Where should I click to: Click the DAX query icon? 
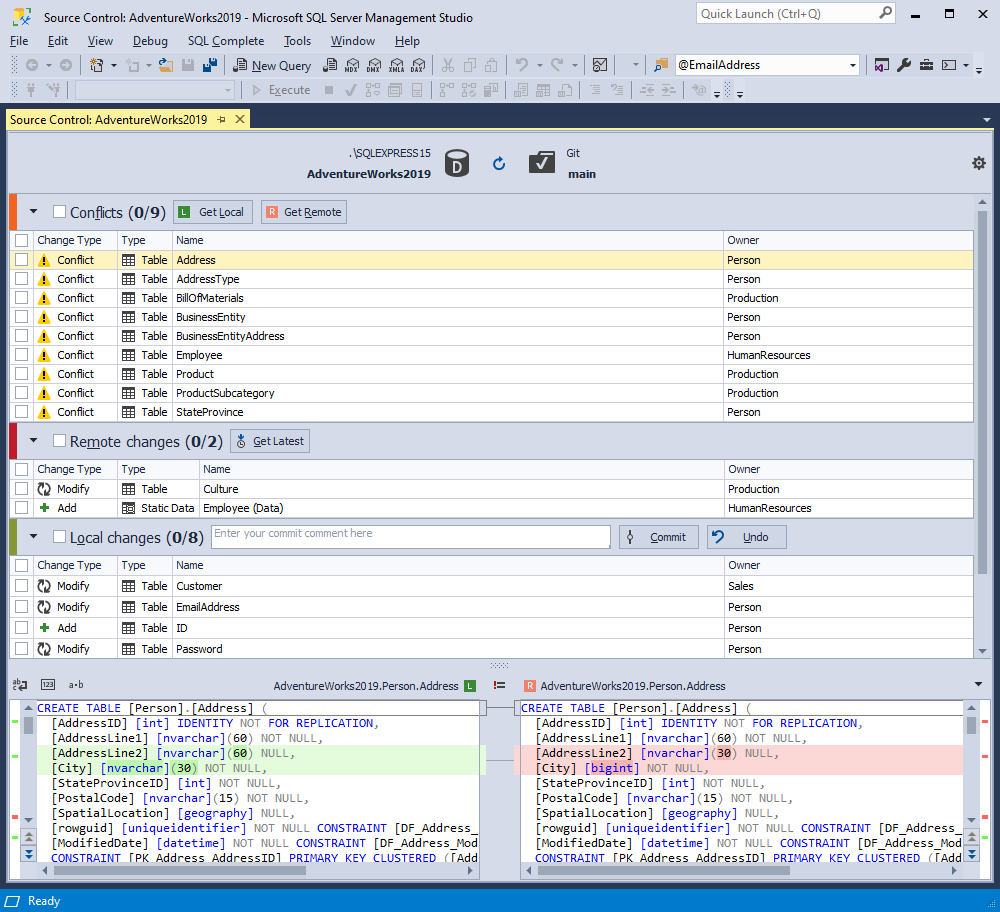tap(418, 65)
